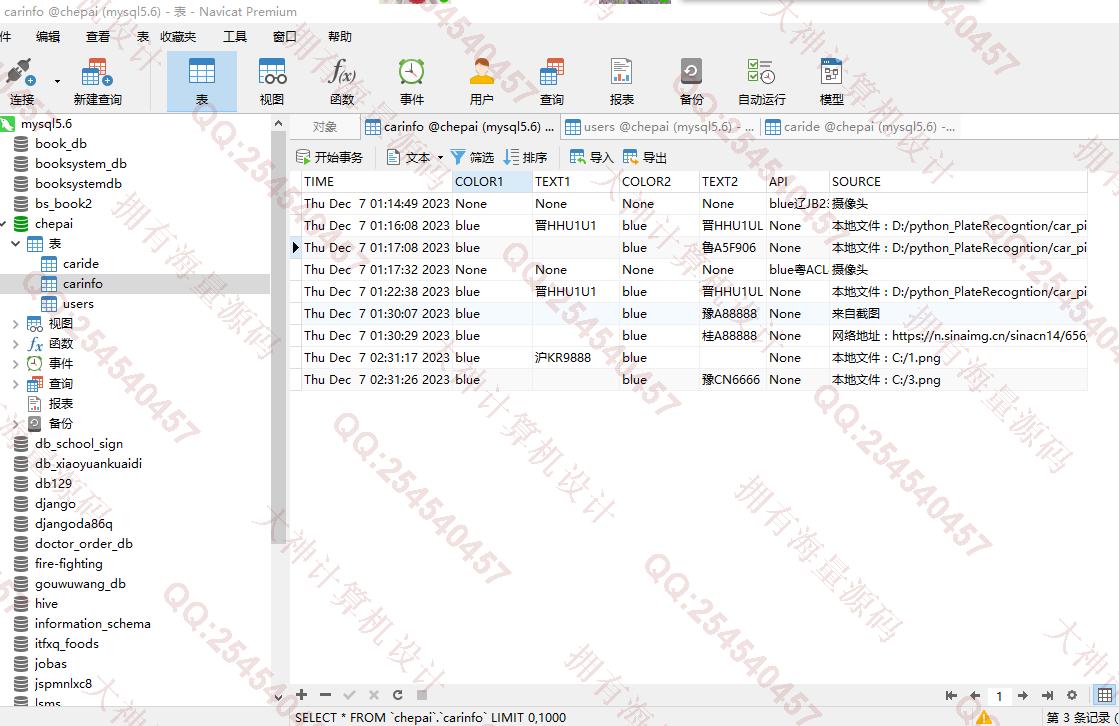Switch to the users @chepai tab

[x=660, y=127]
